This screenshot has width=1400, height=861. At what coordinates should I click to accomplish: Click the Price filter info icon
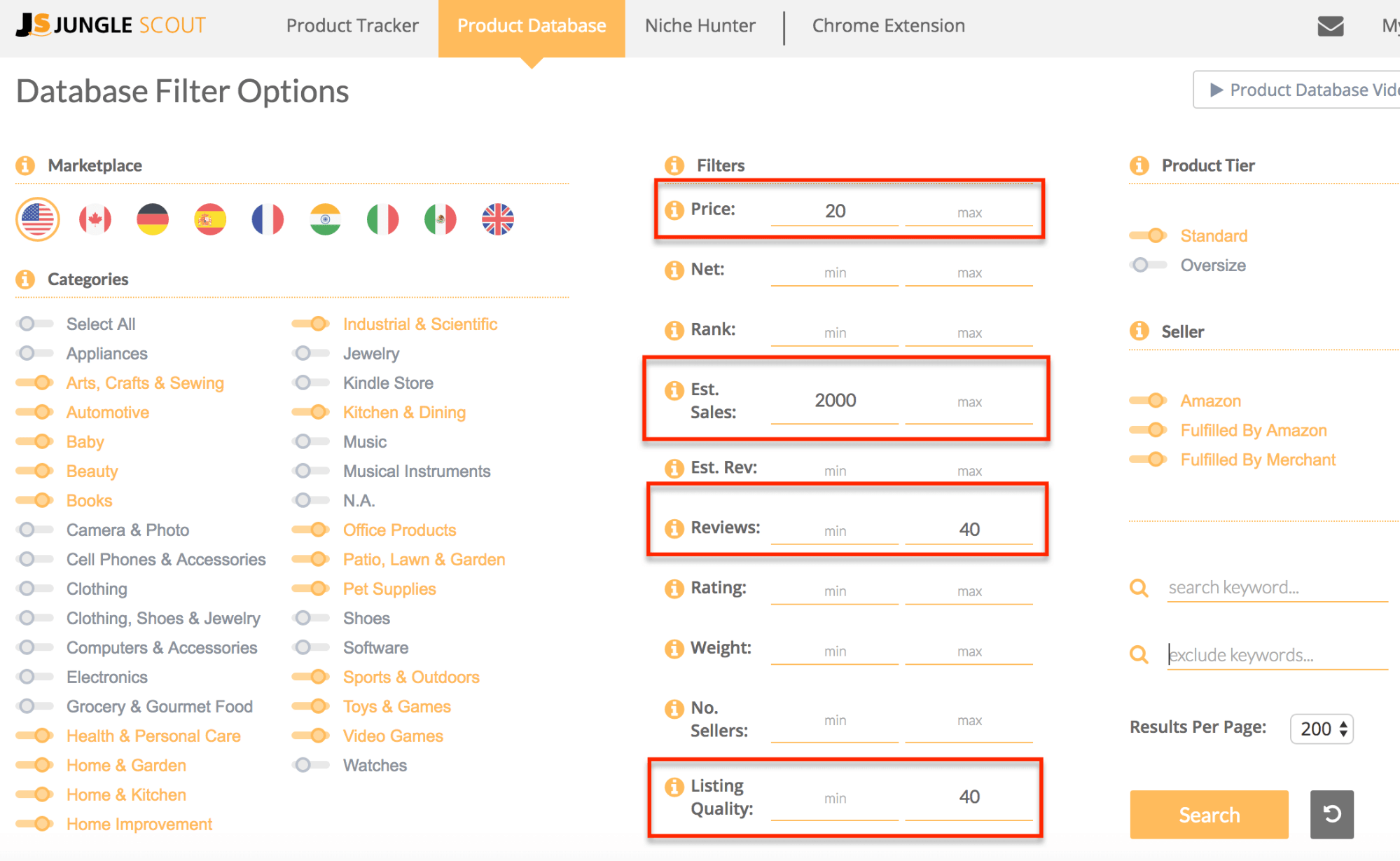coord(674,209)
